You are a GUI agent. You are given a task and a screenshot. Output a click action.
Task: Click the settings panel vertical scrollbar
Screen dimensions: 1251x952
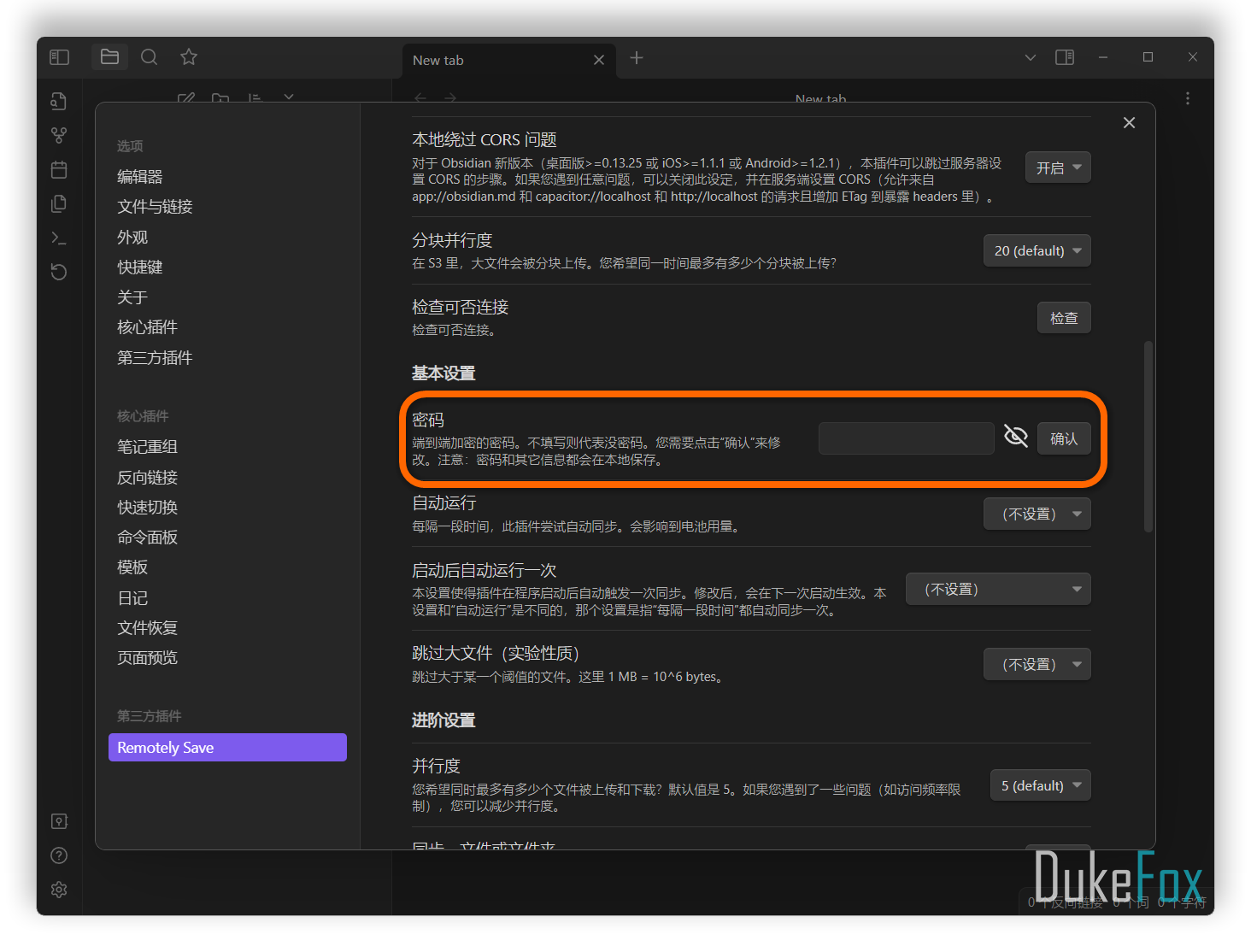(1148, 436)
